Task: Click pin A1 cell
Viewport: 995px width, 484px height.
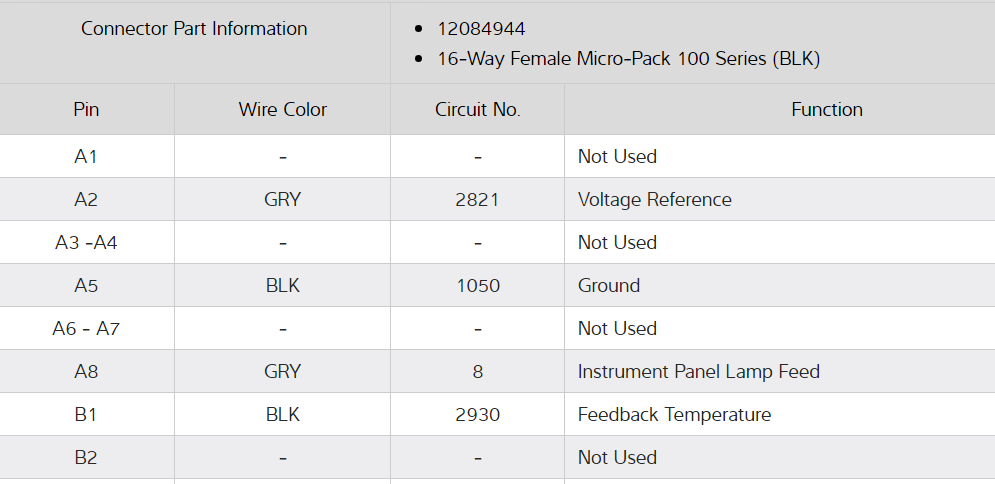Action: (x=86, y=157)
